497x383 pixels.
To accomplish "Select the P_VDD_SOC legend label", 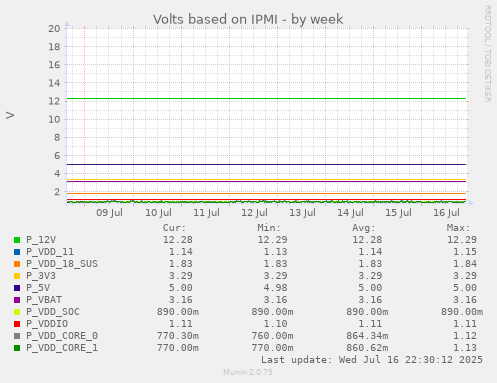I will tap(53, 312).
